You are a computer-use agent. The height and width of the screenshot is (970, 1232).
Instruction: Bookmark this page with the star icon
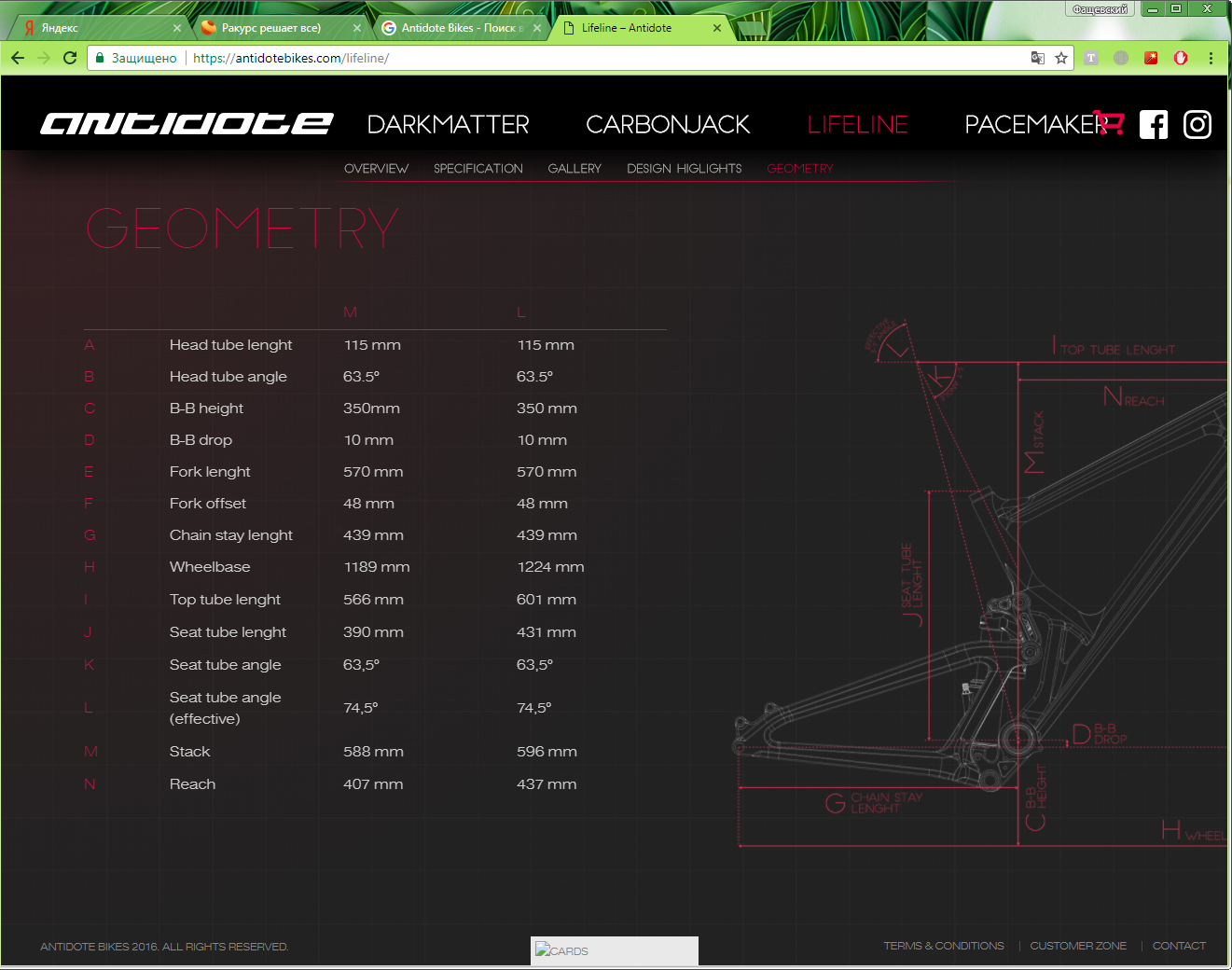coord(1061,58)
